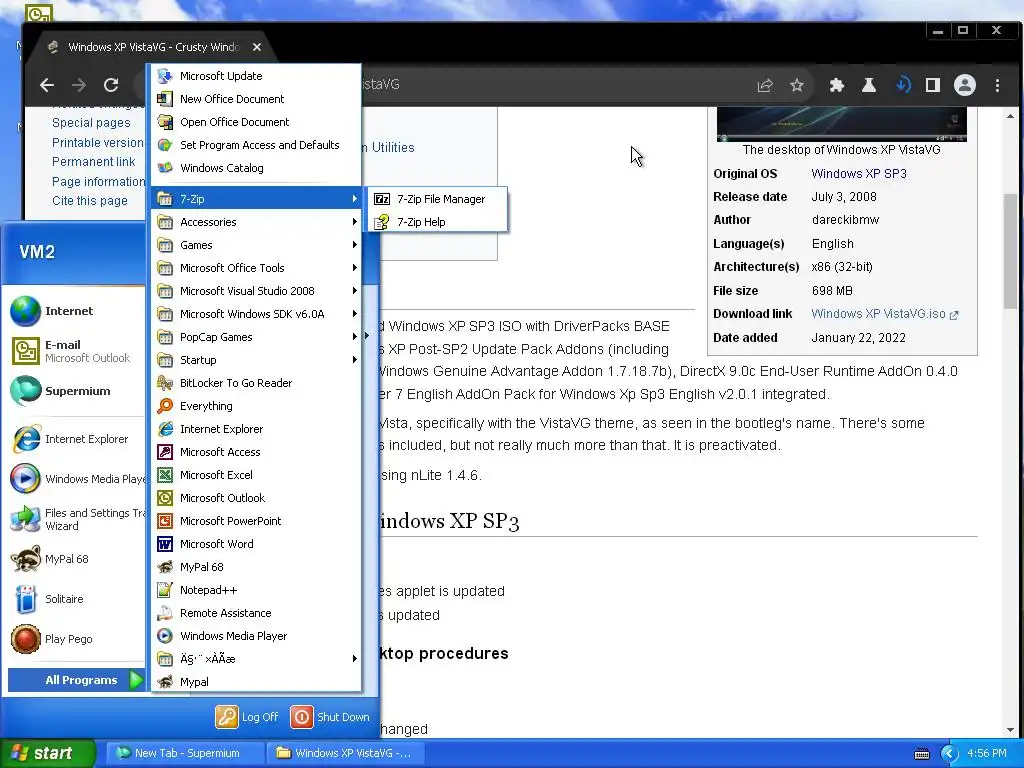Open Windows XP VistaVG.iso download link
The width and height of the screenshot is (1024, 768).
tap(884, 314)
